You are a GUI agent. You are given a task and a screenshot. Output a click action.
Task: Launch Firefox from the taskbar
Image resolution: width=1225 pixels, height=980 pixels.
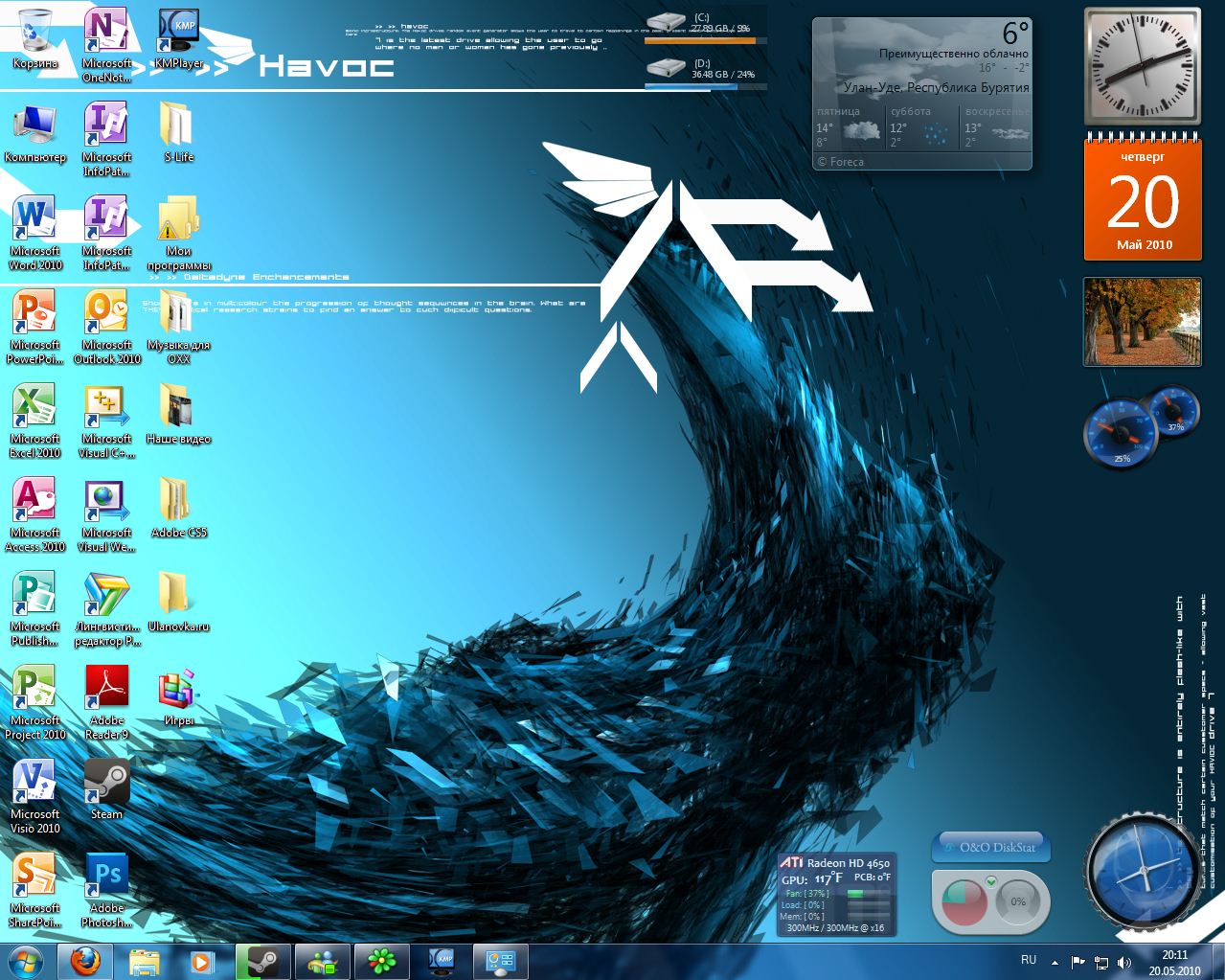85,961
